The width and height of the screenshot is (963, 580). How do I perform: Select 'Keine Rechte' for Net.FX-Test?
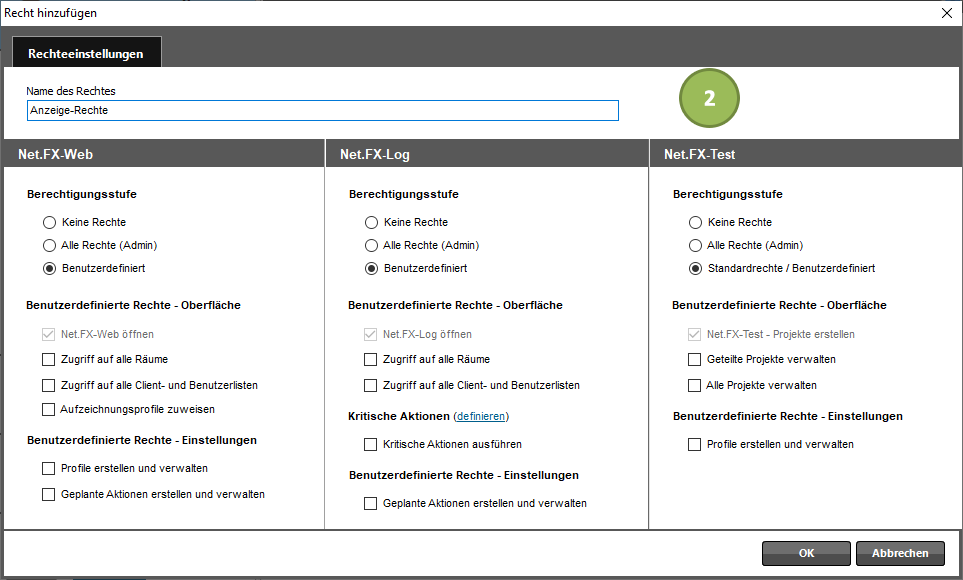click(695, 222)
